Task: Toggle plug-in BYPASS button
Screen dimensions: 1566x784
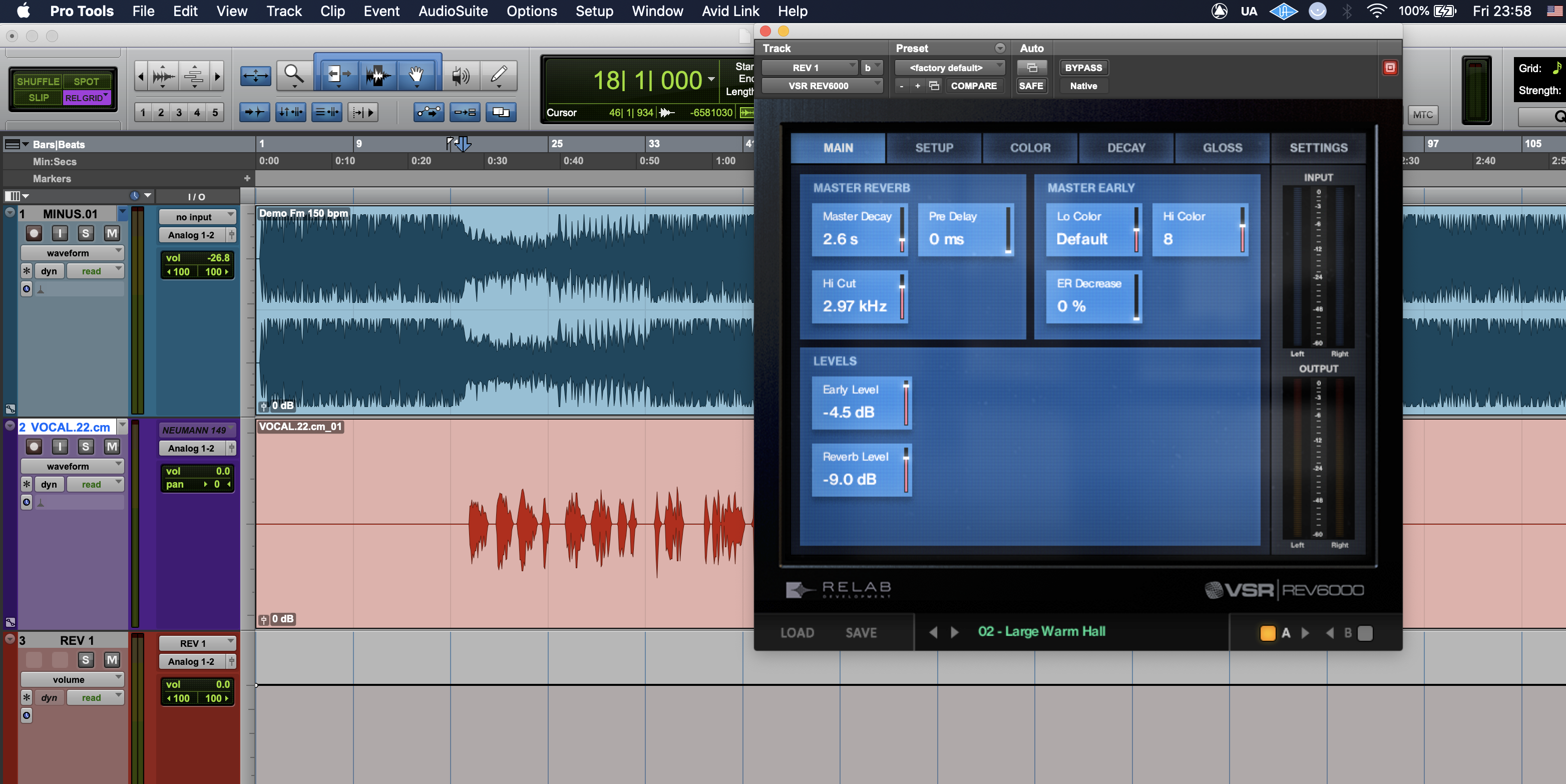Action: pyautogui.click(x=1083, y=68)
